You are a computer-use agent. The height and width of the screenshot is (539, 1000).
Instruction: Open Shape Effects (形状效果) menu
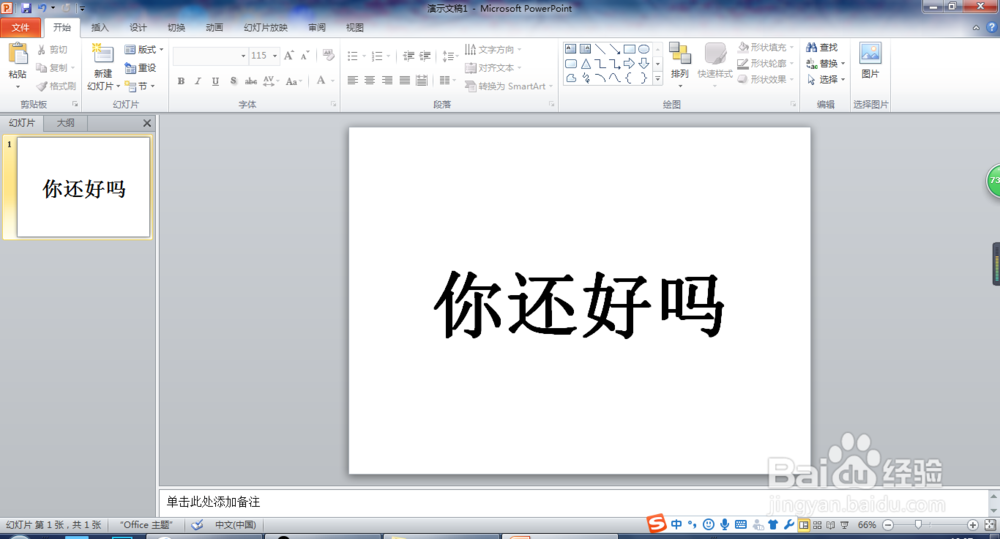766,79
